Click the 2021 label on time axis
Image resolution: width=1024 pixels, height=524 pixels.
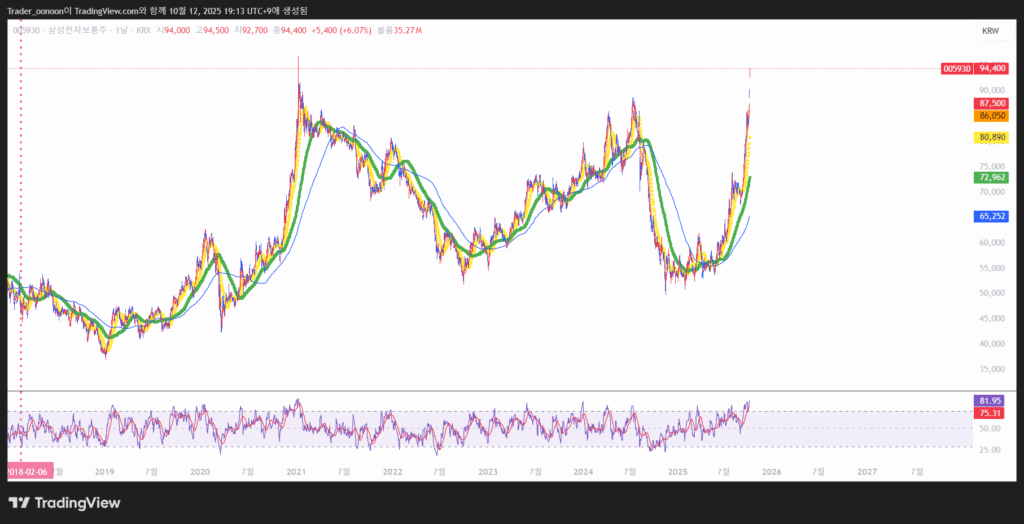click(296, 470)
